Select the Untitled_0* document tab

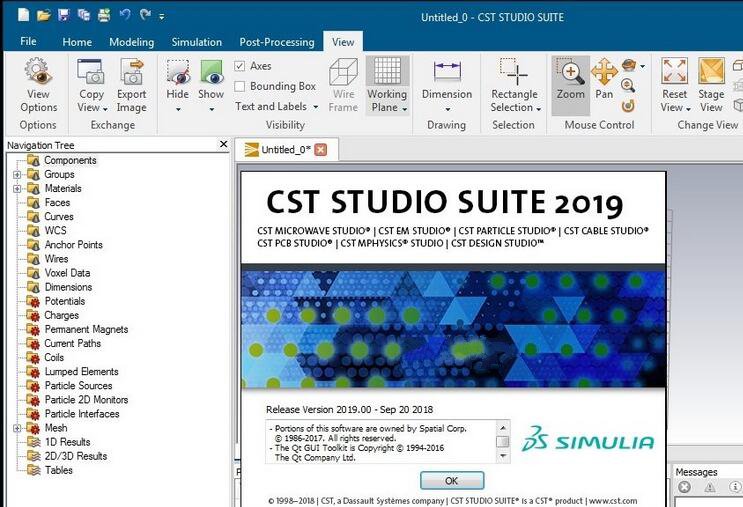(286, 150)
